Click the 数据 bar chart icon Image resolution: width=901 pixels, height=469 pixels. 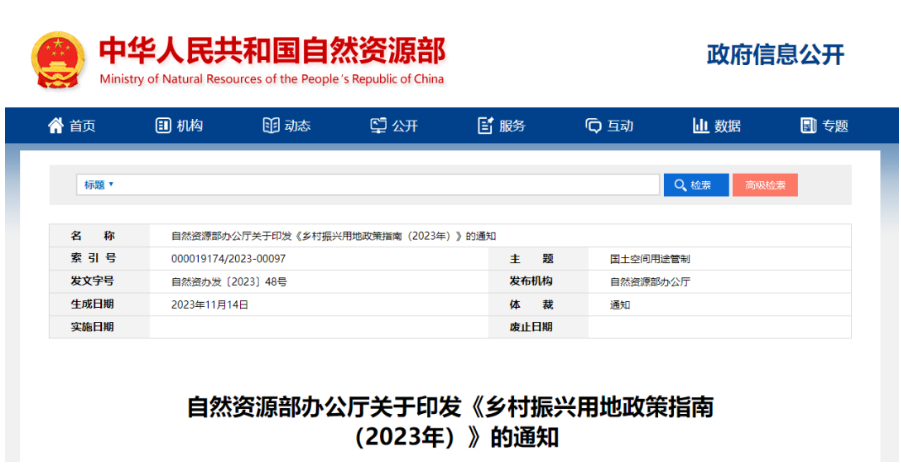pos(700,126)
